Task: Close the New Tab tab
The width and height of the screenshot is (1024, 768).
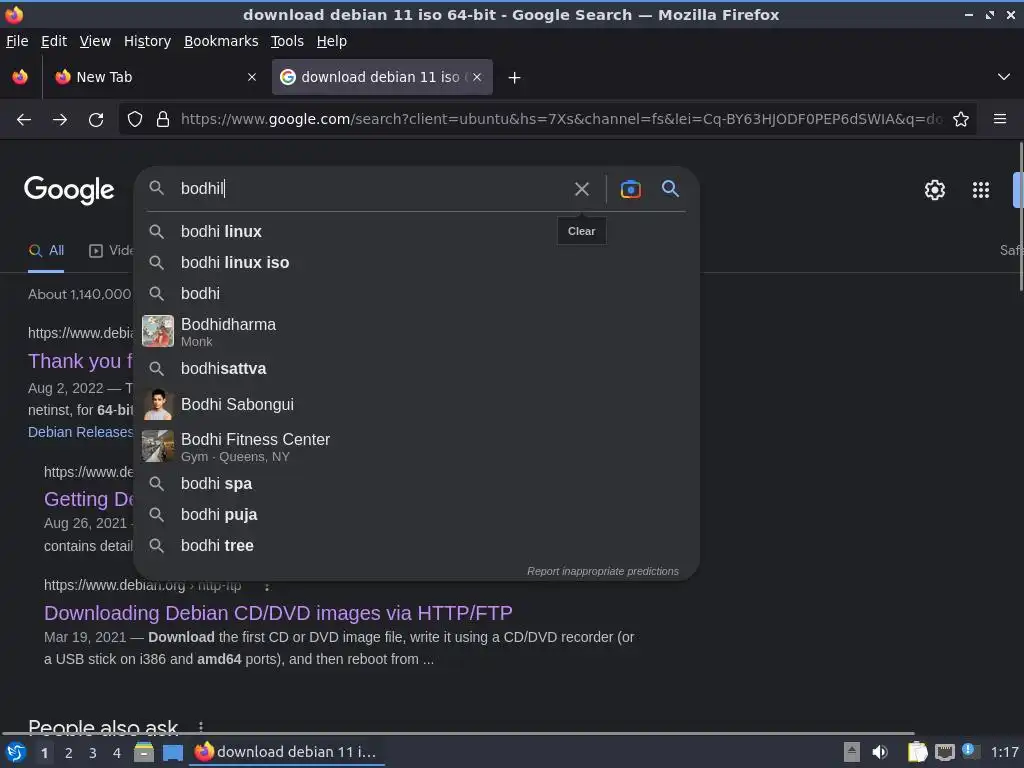Action: click(x=251, y=77)
